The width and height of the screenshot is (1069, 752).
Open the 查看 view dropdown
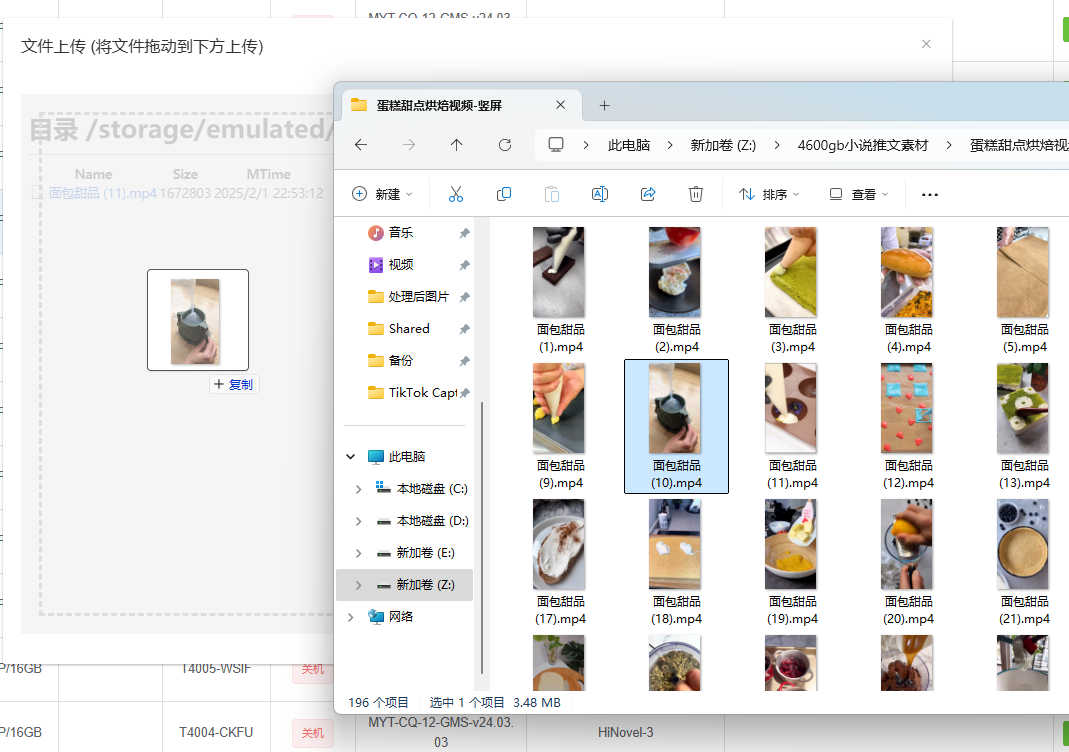point(858,194)
